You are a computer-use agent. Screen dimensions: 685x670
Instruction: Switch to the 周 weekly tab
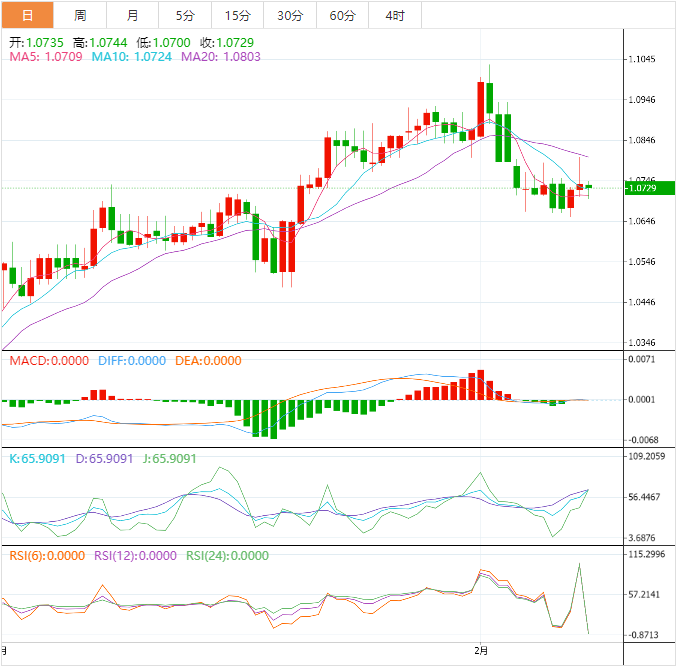[80, 15]
